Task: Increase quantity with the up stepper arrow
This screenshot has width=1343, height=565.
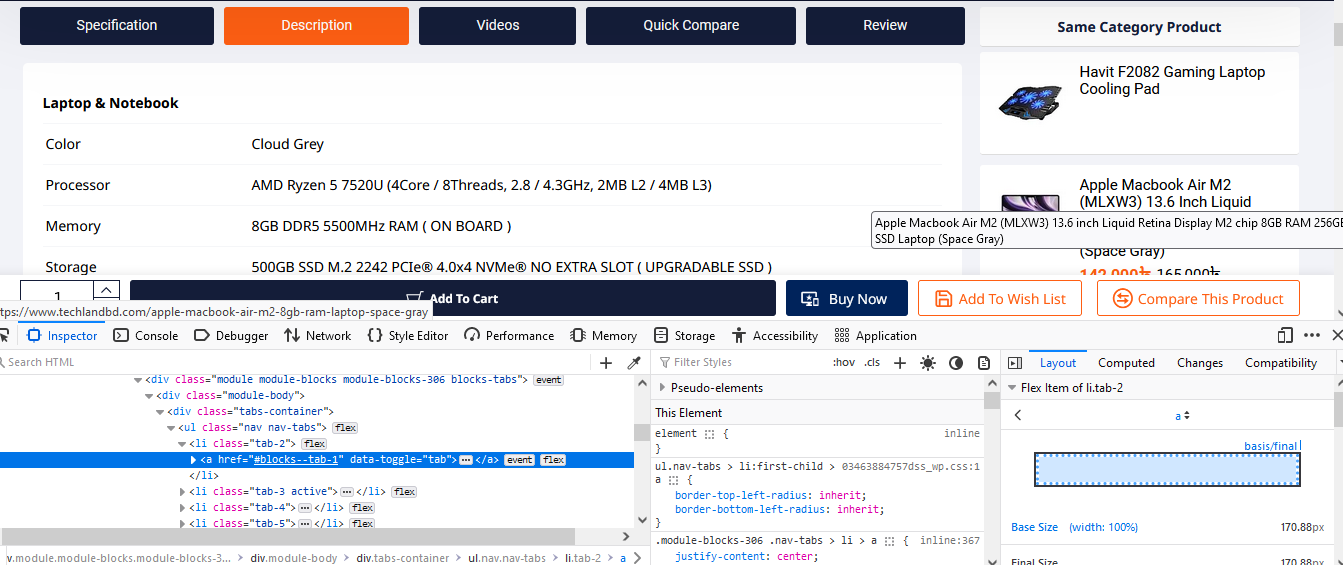Action: (x=107, y=289)
